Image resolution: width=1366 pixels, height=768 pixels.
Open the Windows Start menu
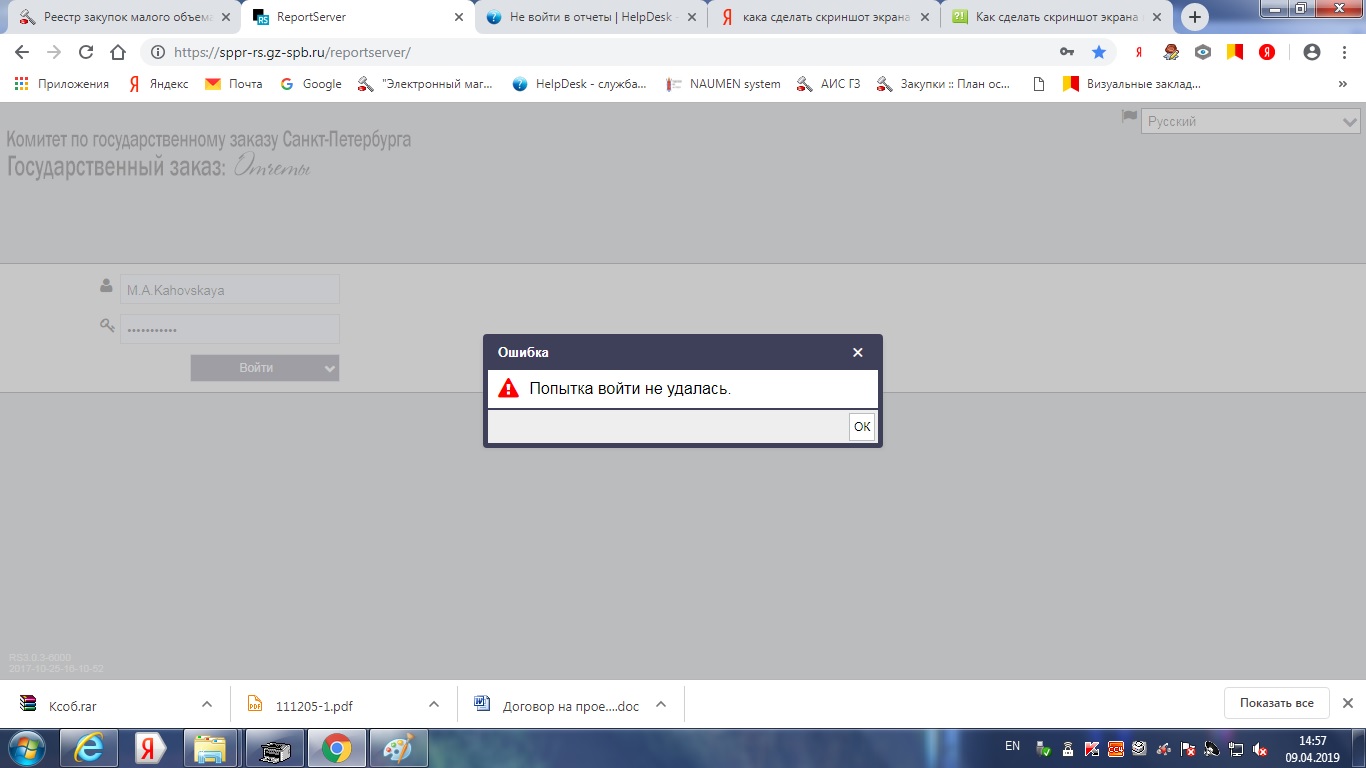point(27,748)
